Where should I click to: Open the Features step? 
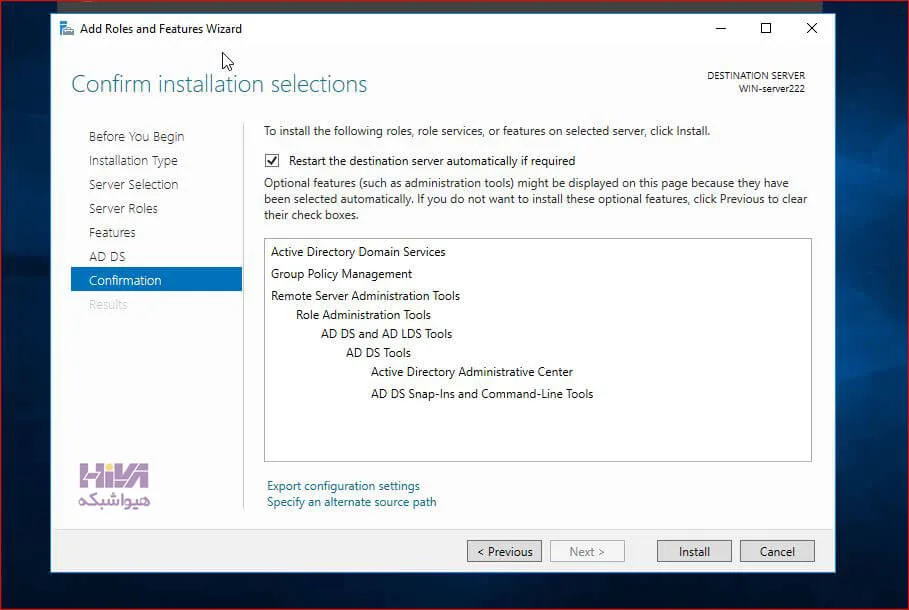(x=112, y=233)
